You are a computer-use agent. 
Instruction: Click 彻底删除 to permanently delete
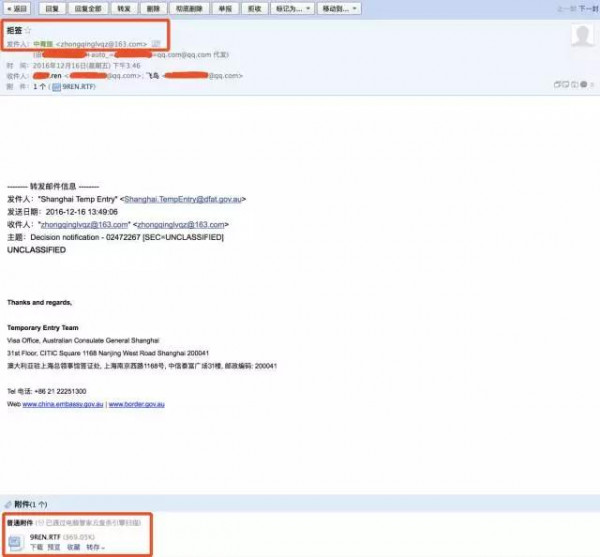(x=189, y=8)
